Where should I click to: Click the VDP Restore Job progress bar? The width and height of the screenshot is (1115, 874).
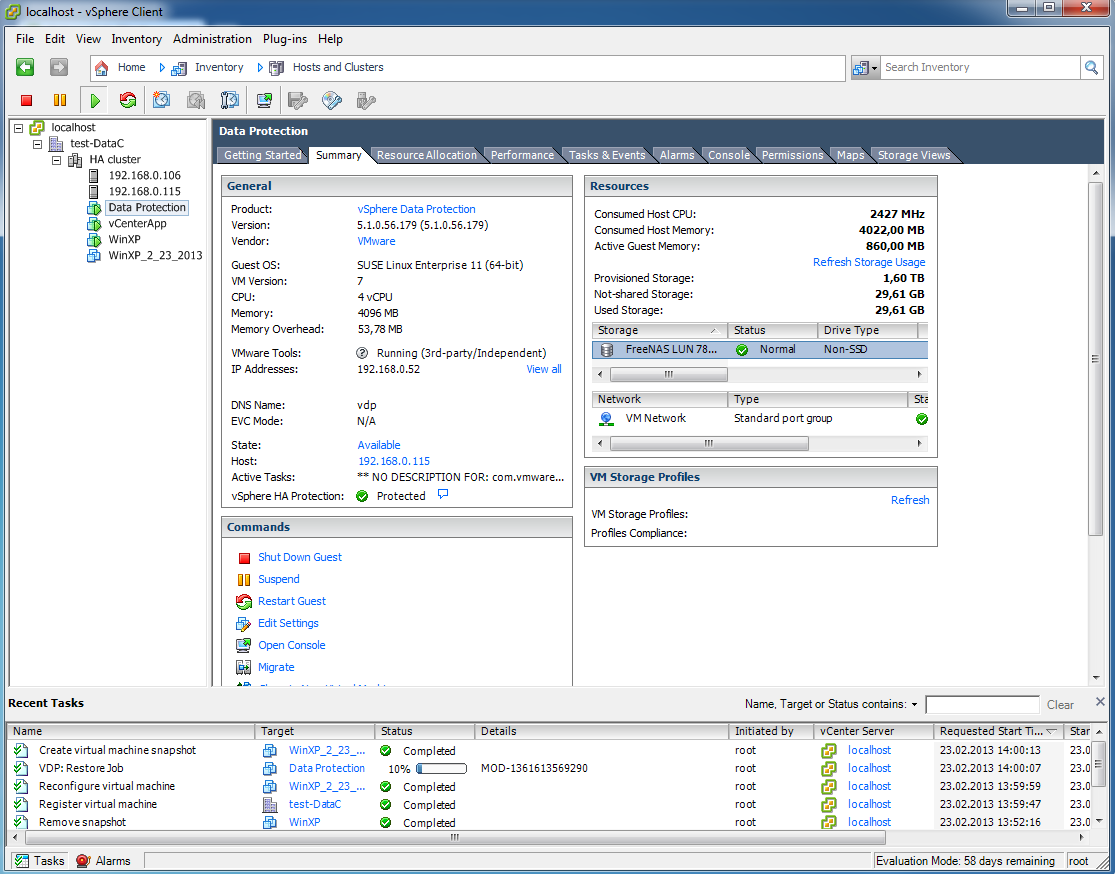(441, 769)
